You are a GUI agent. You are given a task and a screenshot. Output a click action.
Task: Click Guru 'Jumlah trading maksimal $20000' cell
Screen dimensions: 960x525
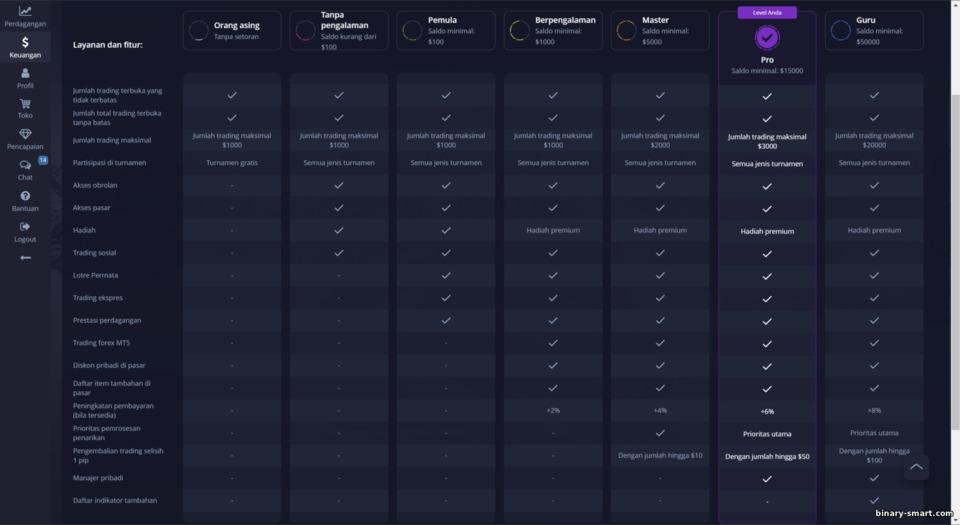[x=874, y=140]
